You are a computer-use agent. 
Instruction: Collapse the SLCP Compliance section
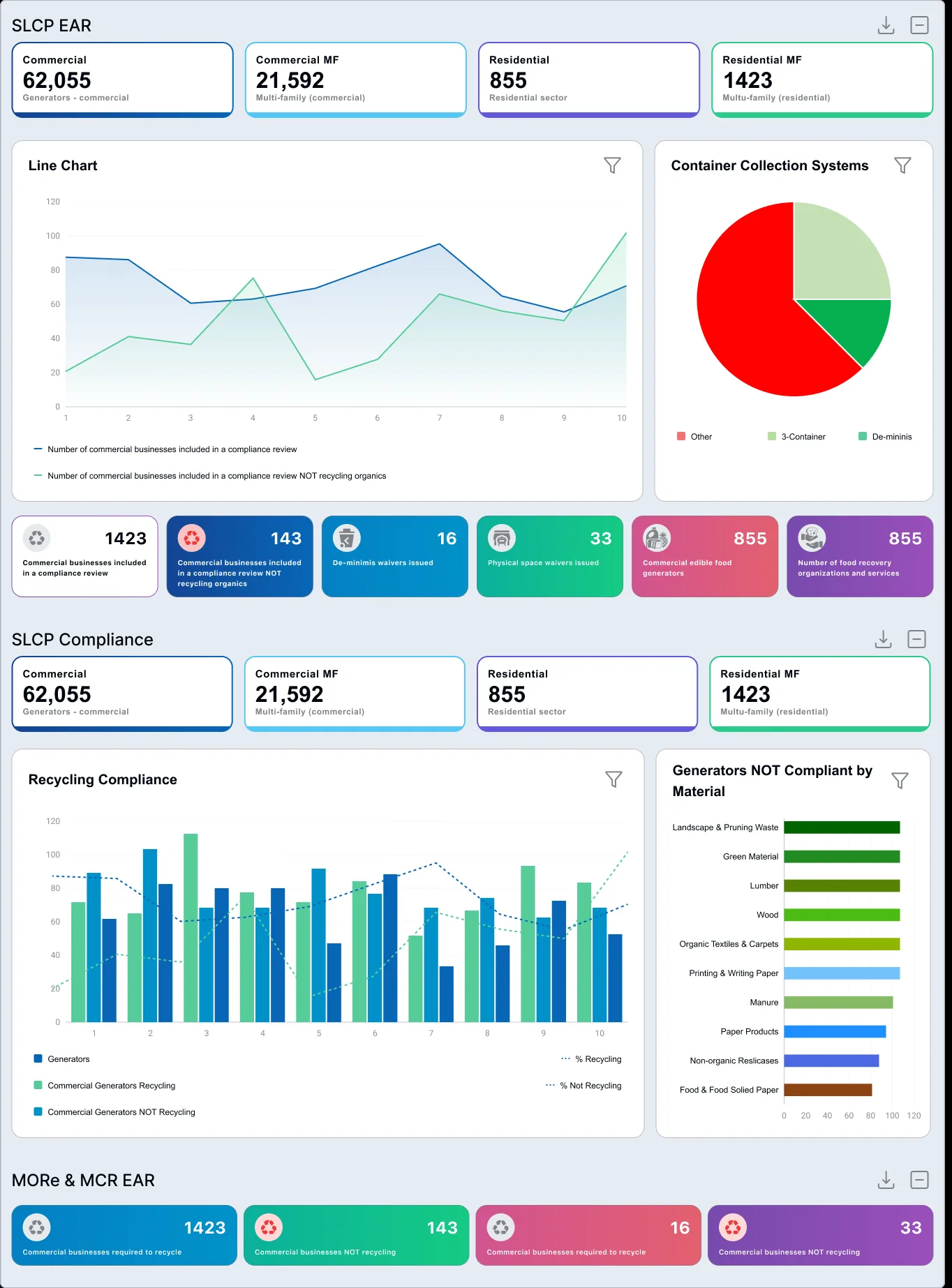(x=916, y=639)
